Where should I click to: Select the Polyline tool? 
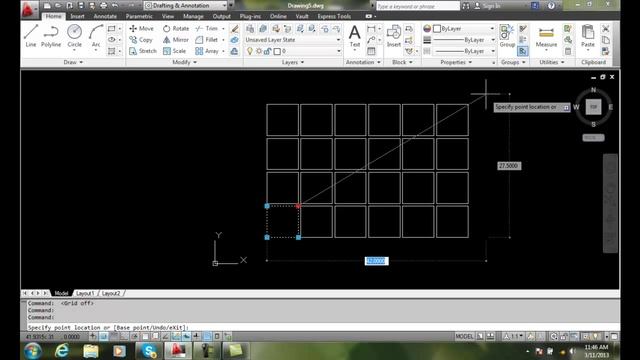tap(51, 36)
